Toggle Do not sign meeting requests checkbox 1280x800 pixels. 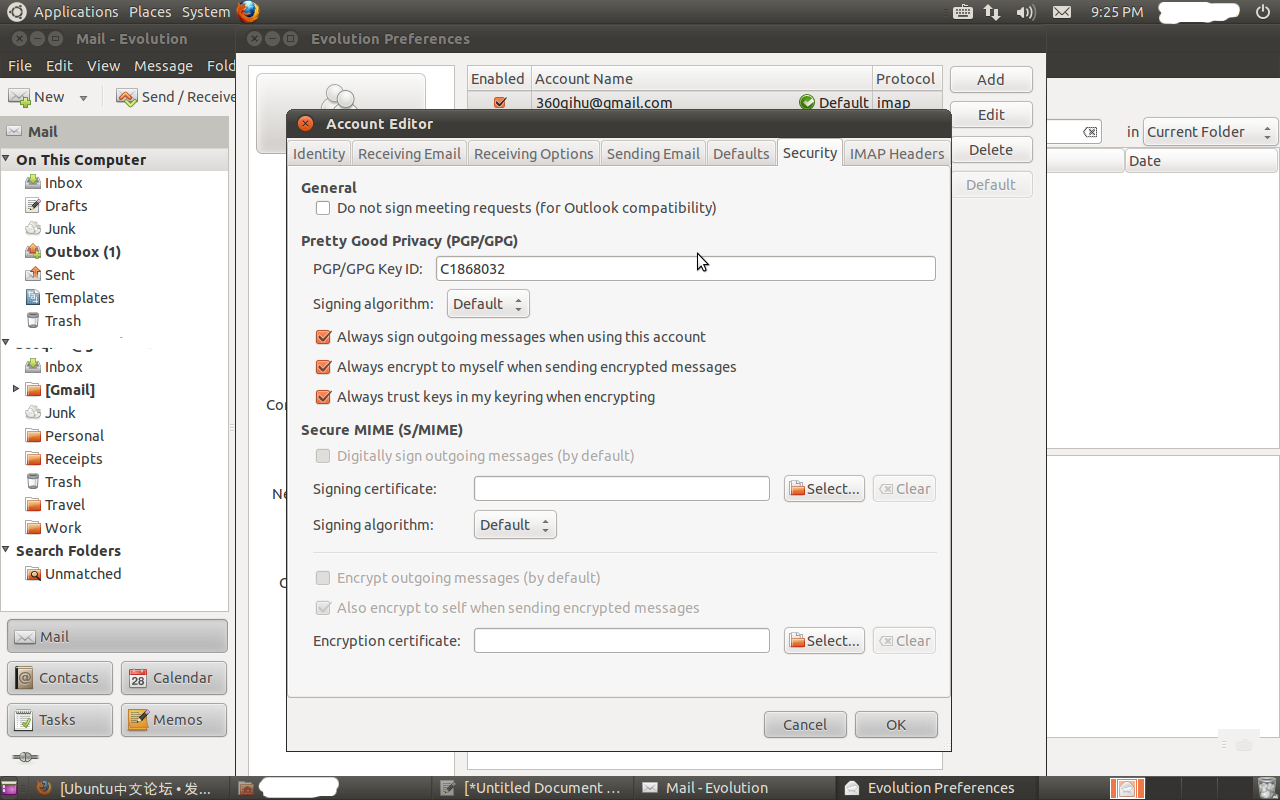[323, 208]
